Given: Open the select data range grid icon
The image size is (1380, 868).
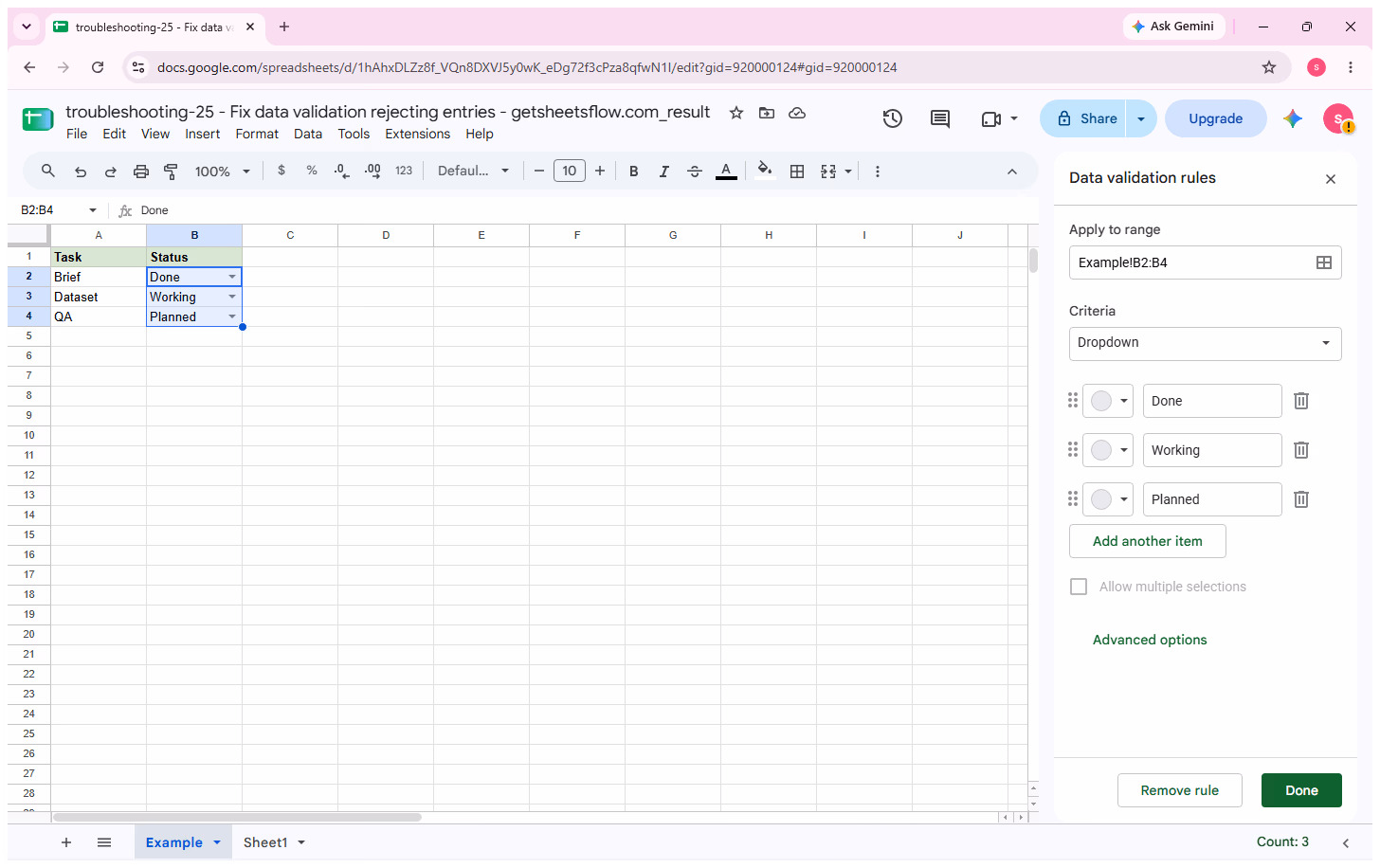Looking at the screenshot, I should [1324, 262].
